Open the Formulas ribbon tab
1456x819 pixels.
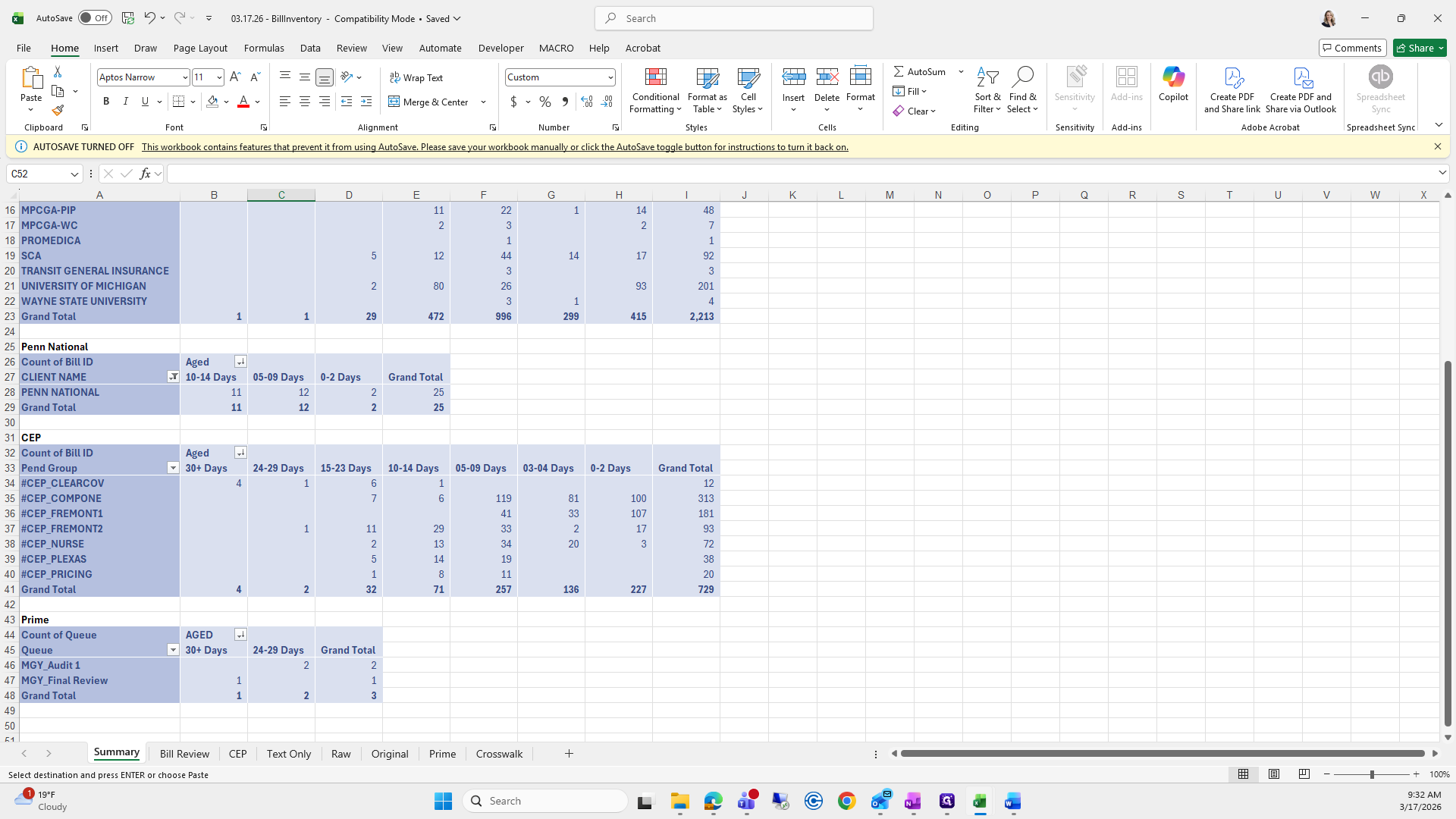(264, 48)
